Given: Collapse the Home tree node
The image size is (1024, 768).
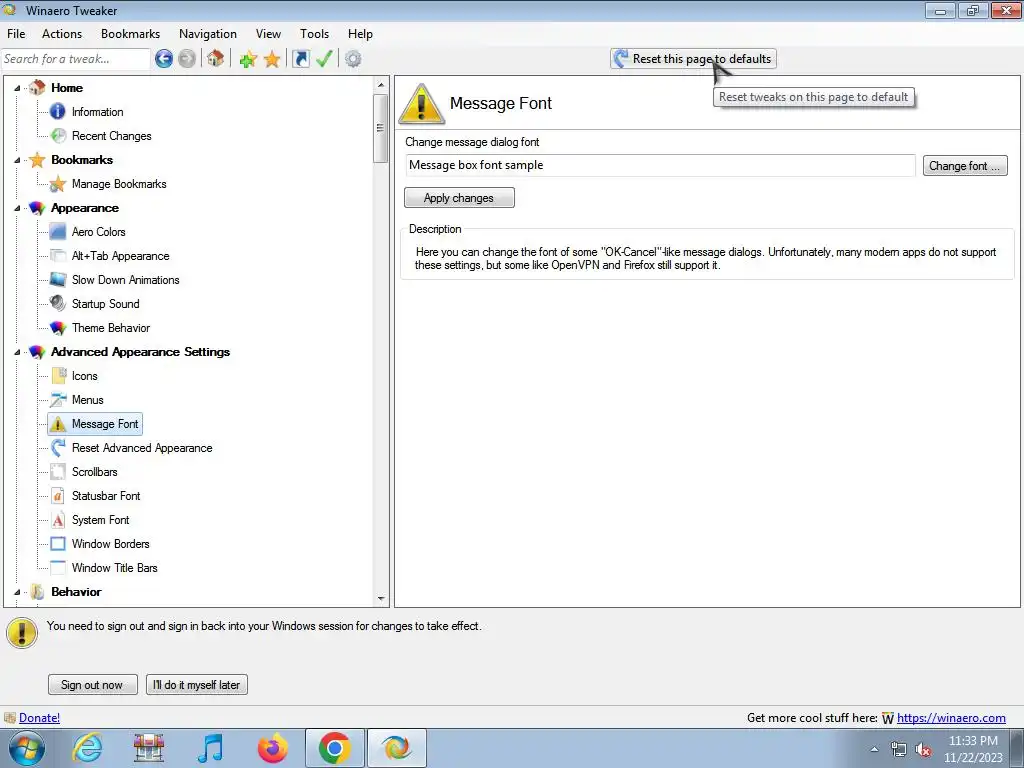Looking at the screenshot, I should click(18, 88).
